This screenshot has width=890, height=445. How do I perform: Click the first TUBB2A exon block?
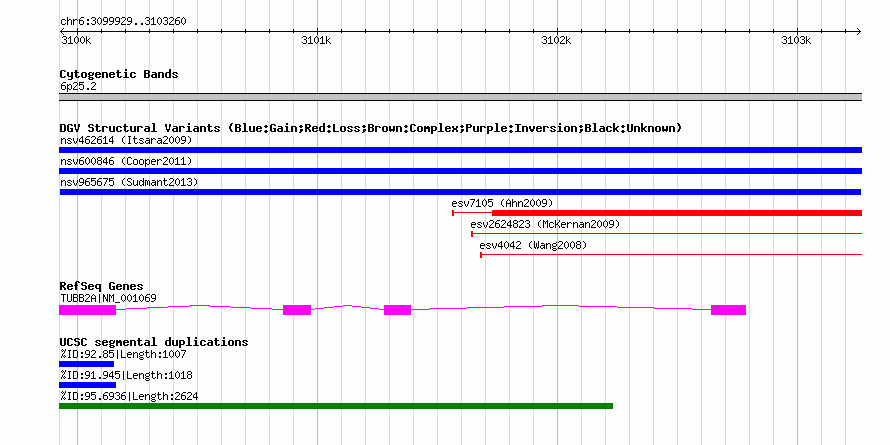pos(87,310)
